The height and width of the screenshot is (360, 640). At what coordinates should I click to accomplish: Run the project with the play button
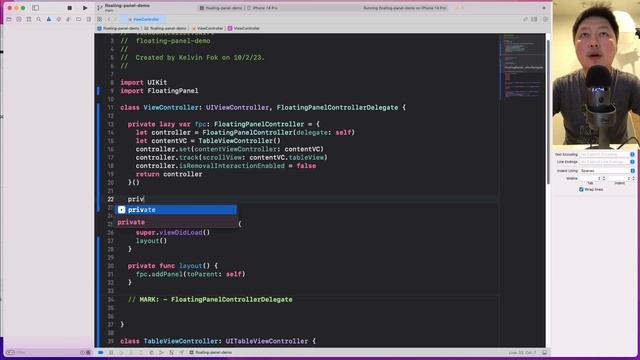pyautogui.click(x=85, y=8)
